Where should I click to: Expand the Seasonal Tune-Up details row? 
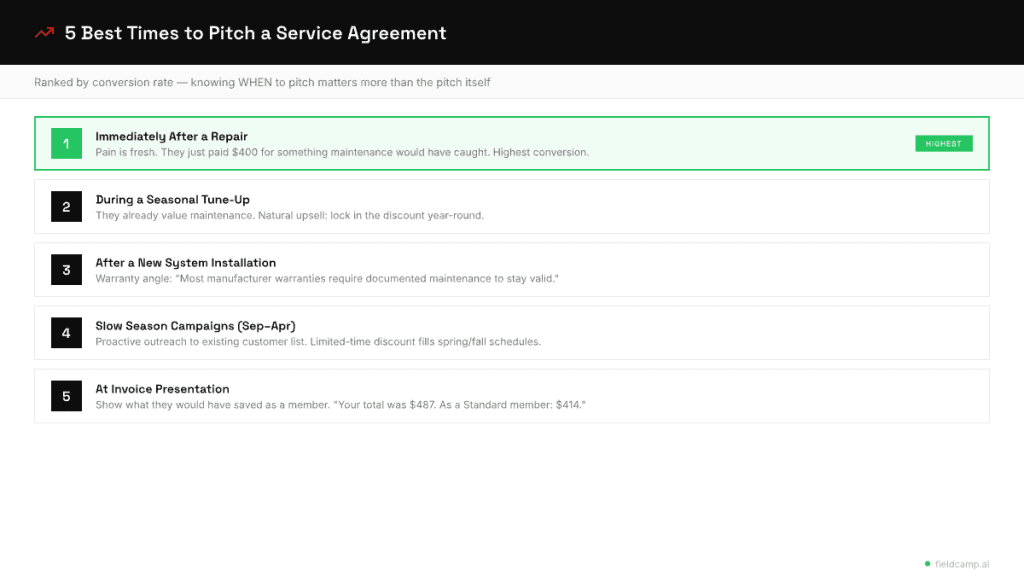point(512,206)
